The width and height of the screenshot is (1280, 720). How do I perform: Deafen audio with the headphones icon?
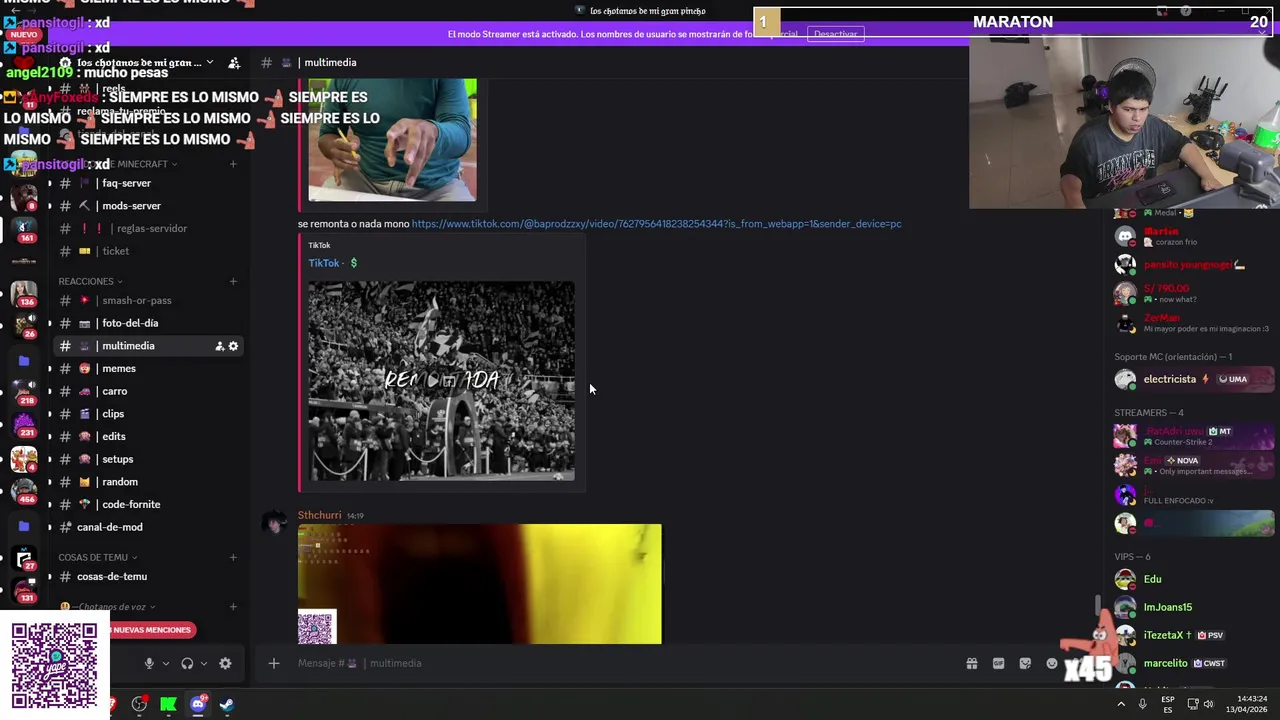point(187,663)
